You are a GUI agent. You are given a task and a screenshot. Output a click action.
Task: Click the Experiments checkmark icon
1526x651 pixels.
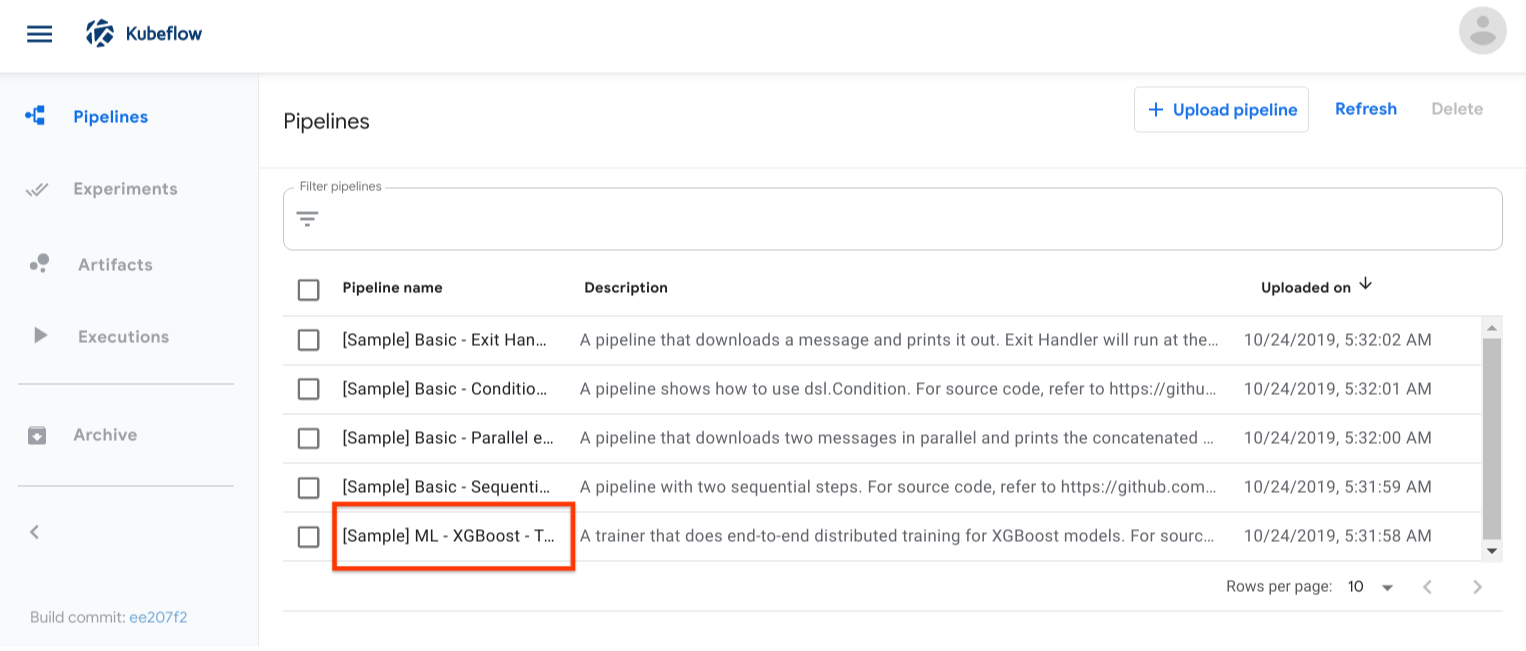tap(37, 189)
